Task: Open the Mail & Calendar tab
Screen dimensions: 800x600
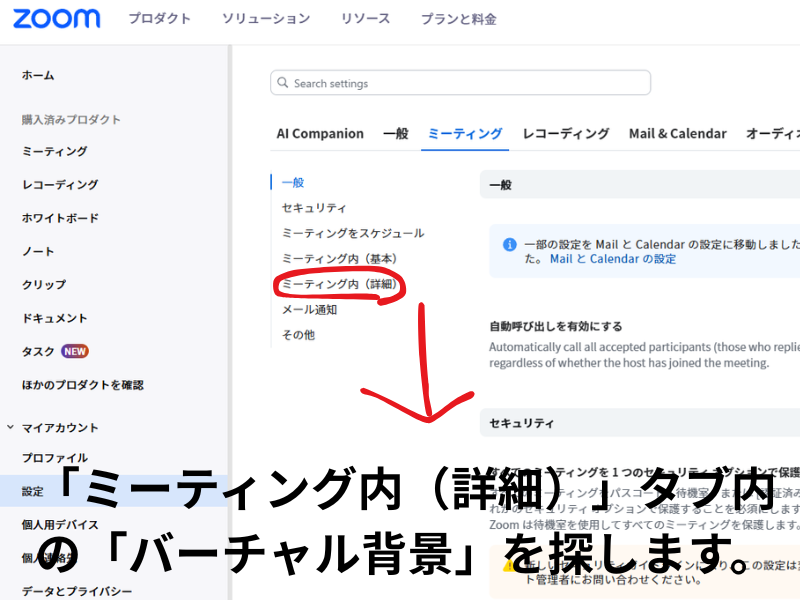Action: coord(678,134)
